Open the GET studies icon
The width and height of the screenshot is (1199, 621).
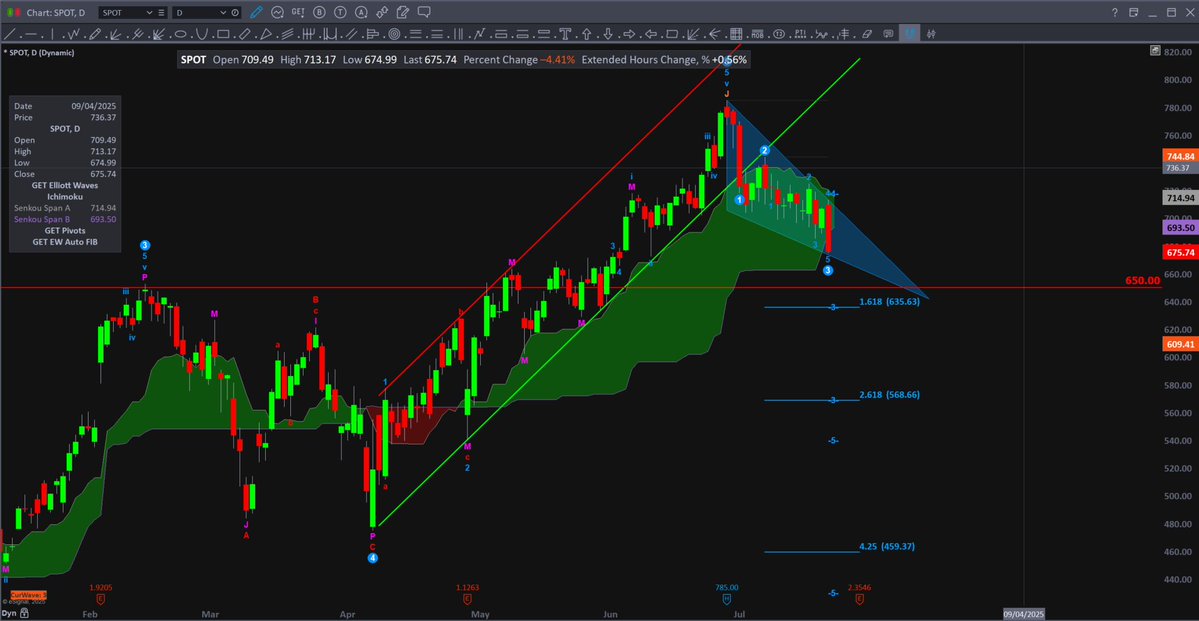coord(298,12)
